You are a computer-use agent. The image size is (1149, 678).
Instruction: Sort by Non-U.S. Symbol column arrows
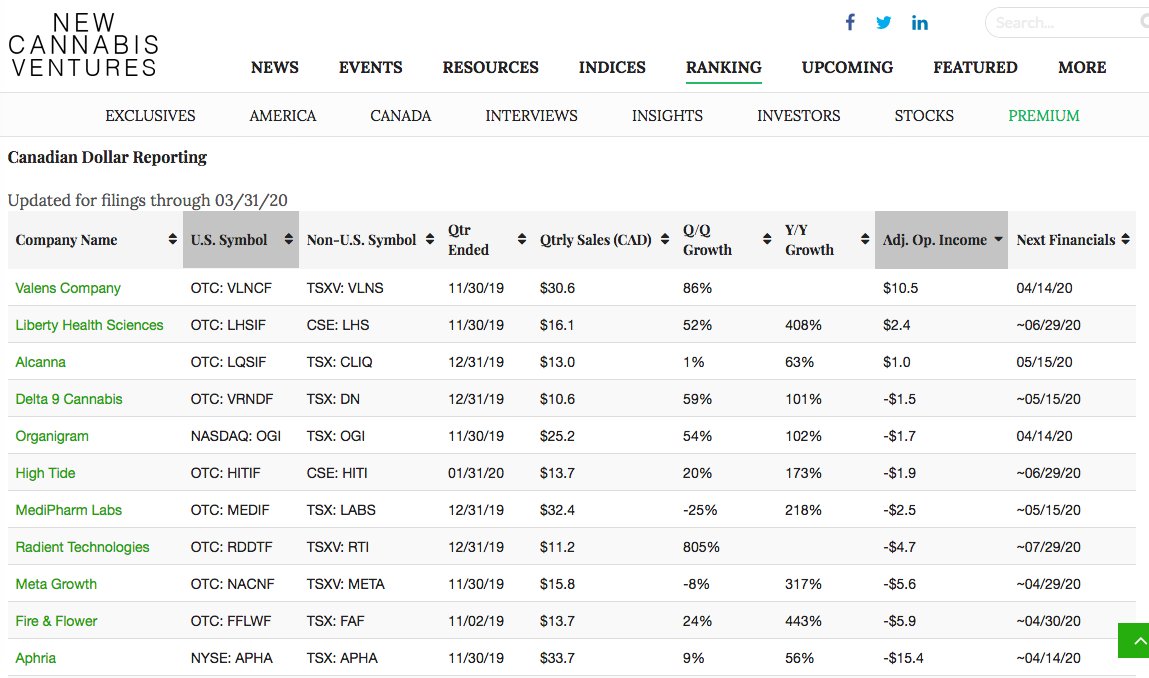click(x=429, y=239)
